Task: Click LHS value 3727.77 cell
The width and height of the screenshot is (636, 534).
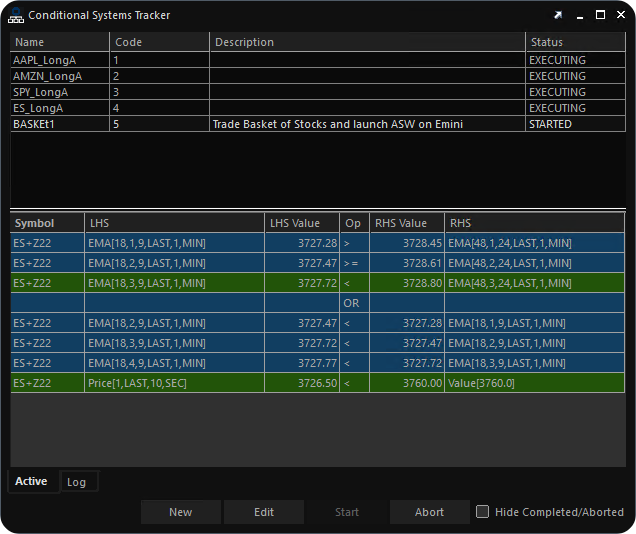Action: [302, 363]
